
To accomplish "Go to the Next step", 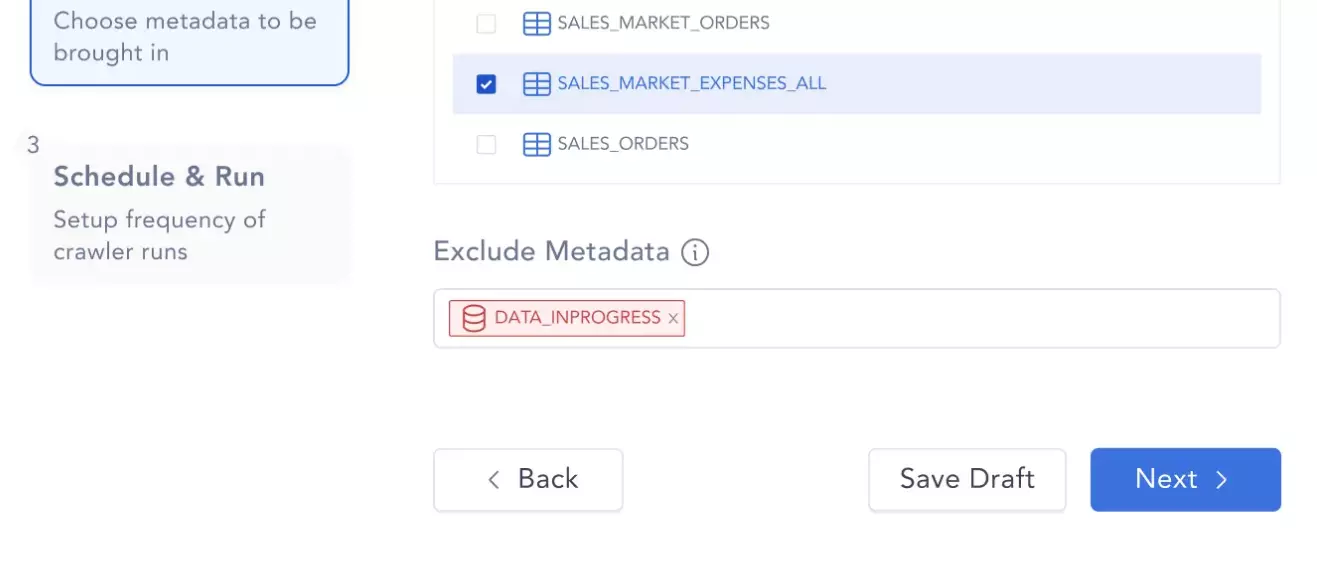I will [1185, 480].
